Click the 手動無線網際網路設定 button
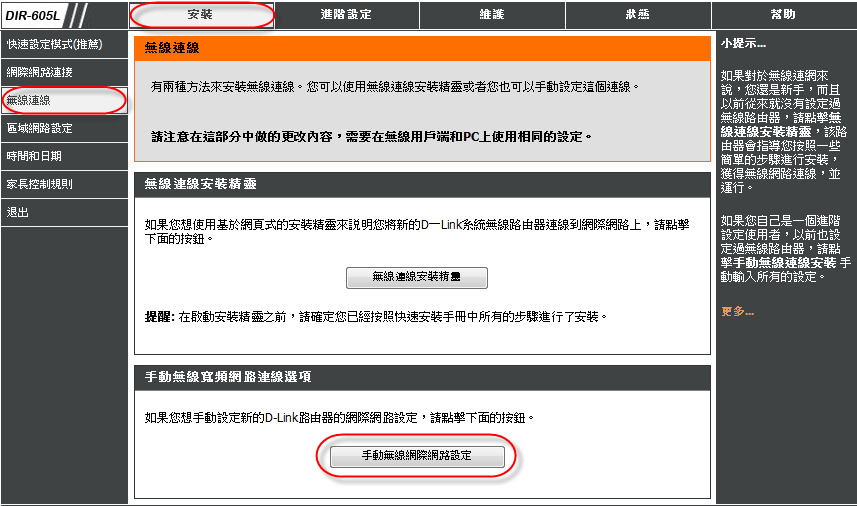Viewport: 857px width, 506px height. 417,456
